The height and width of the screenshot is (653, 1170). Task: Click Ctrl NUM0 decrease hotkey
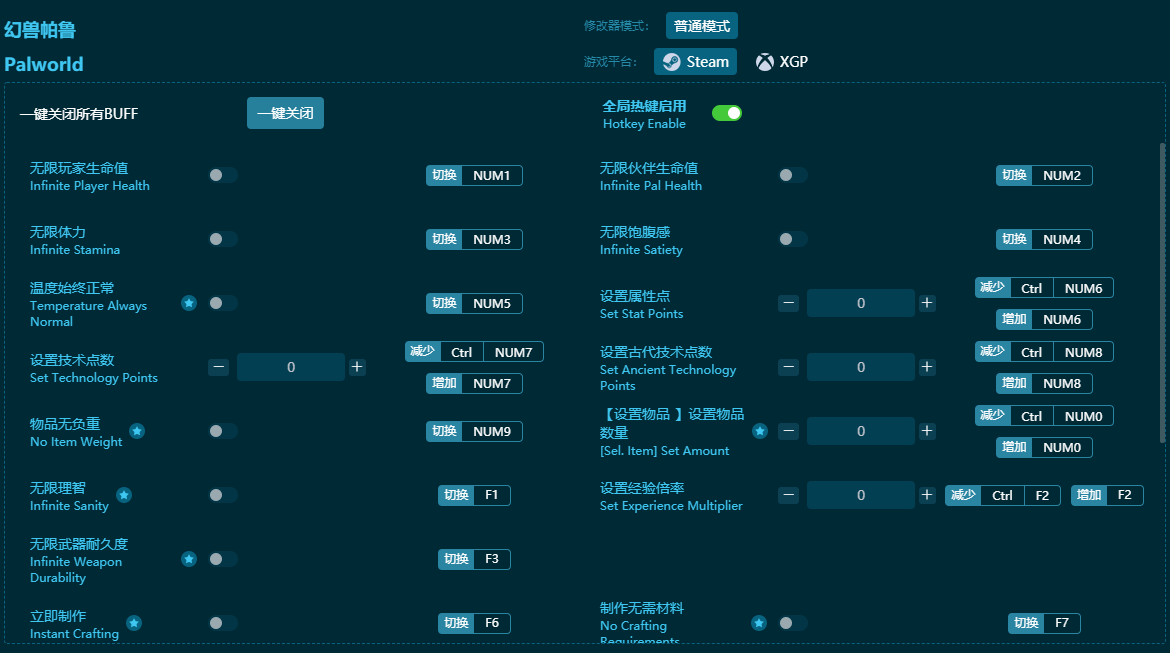click(x=1044, y=416)
